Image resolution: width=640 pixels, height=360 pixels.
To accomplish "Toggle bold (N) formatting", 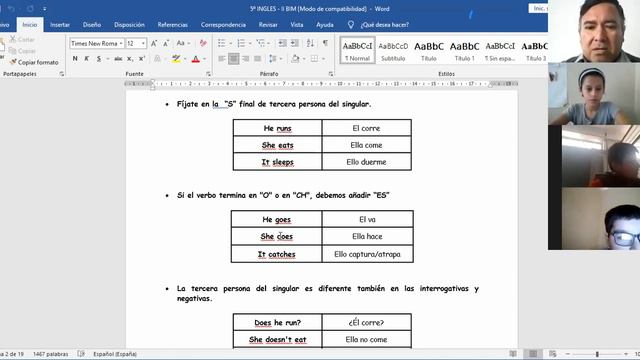I will [x=75, y=59].
